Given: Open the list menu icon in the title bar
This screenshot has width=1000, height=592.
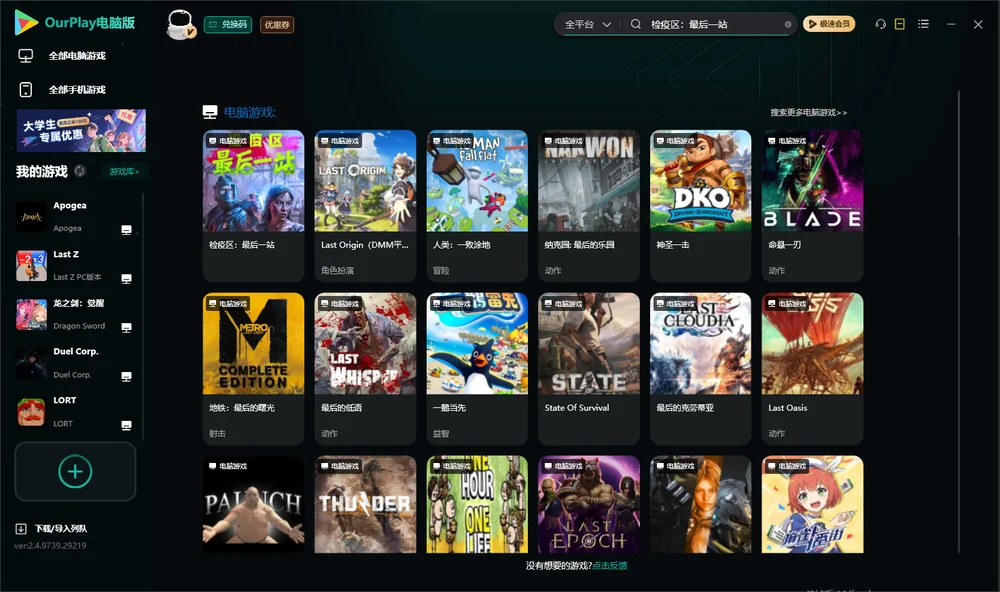Looking at the screenshot, I should pyautogui.click(x=923, y=24).
